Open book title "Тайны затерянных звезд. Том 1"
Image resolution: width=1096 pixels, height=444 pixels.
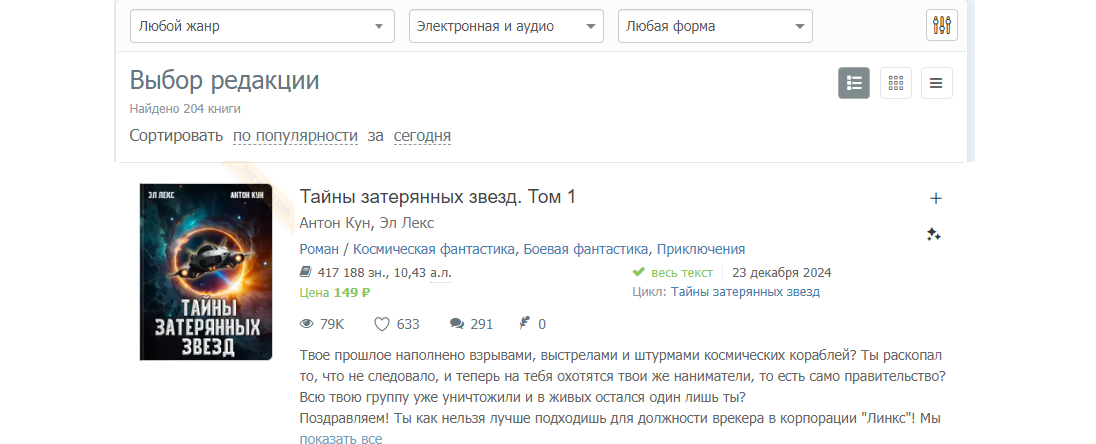point(437,197)
